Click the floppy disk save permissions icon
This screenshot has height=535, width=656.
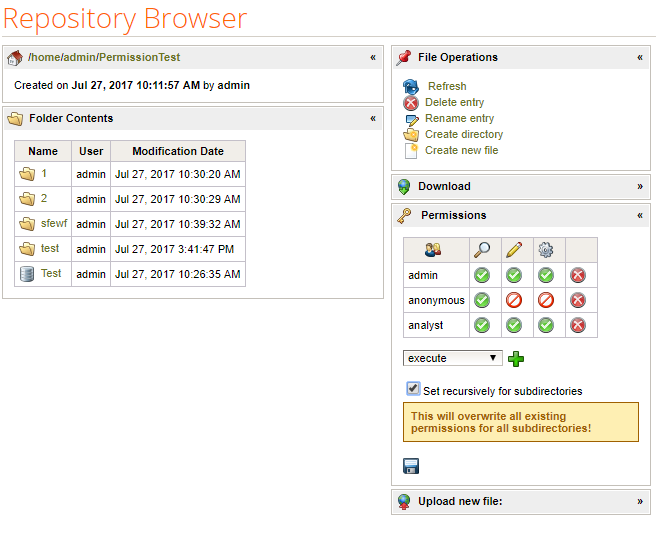coord(411,466)
